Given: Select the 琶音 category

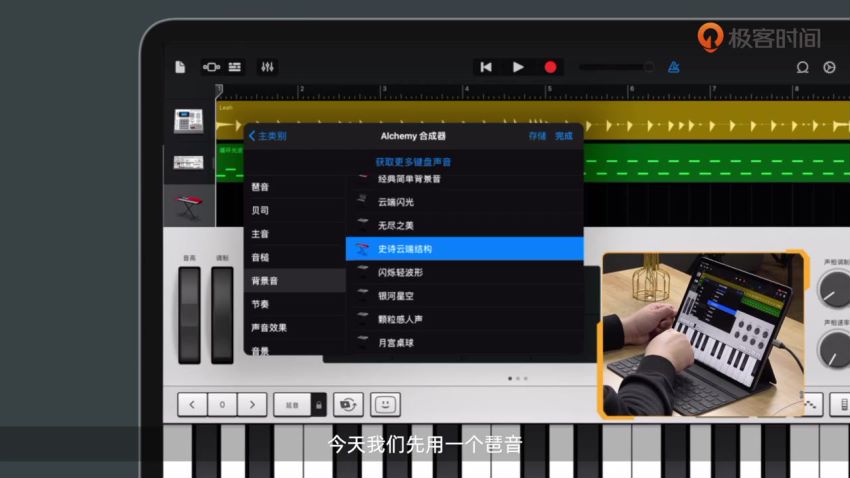Looking at the screenshot, I should [x=294, y=187].
